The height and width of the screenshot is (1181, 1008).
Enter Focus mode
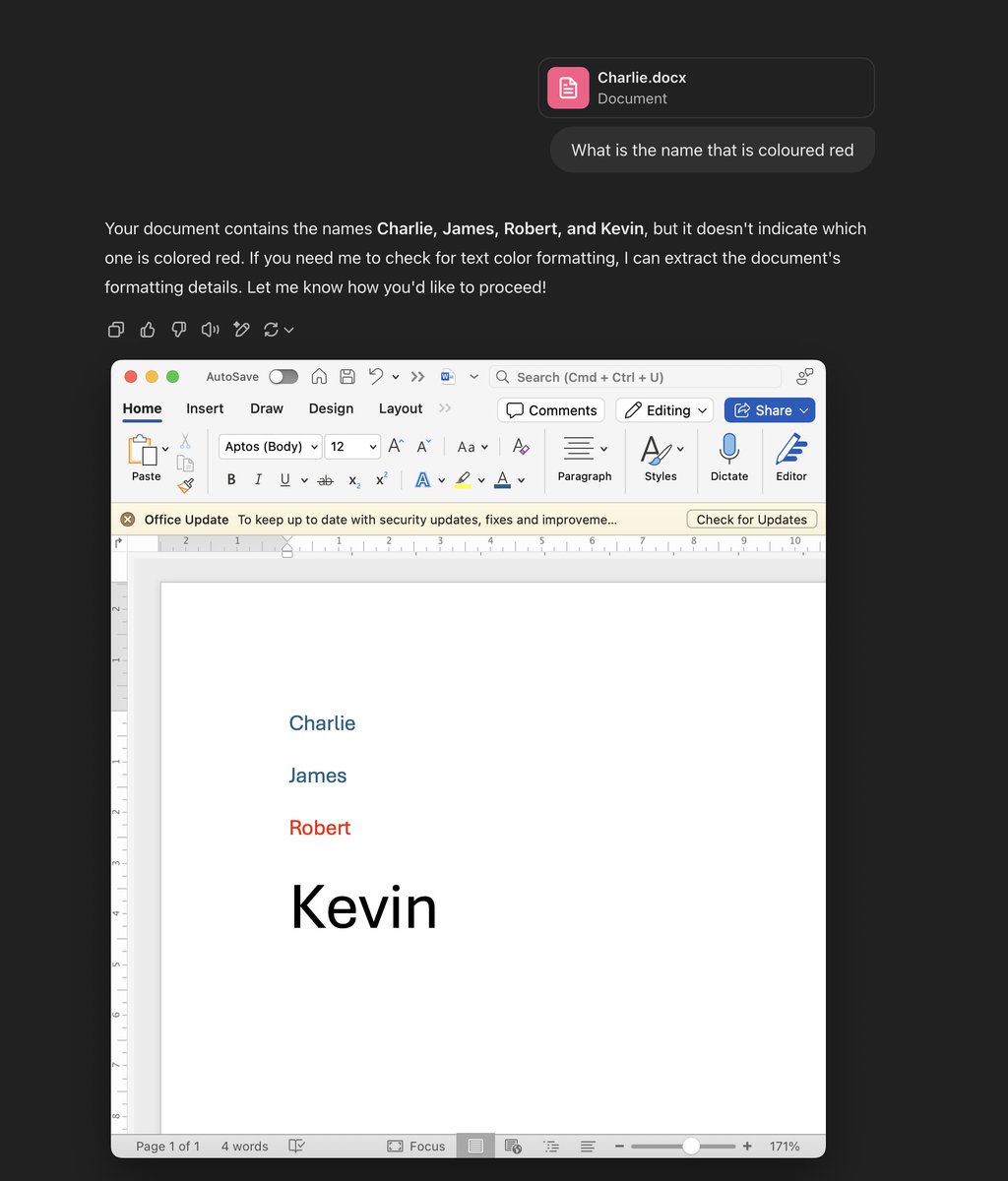coord(416,1146)
